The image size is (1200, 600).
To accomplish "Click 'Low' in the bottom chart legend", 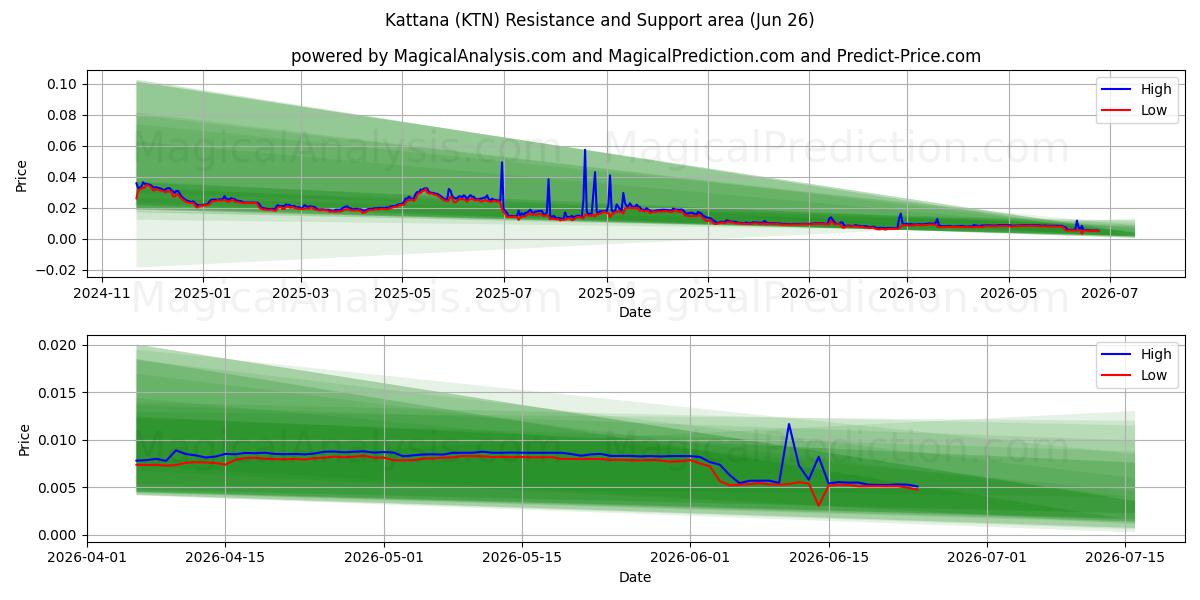I will click(1154, 375).
